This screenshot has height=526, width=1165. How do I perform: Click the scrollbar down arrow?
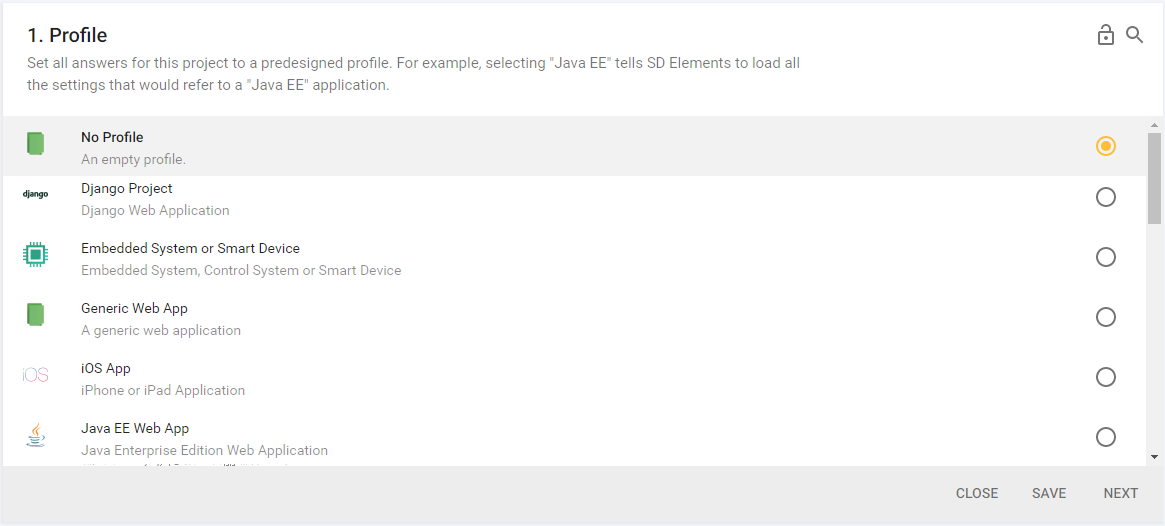1155,456
